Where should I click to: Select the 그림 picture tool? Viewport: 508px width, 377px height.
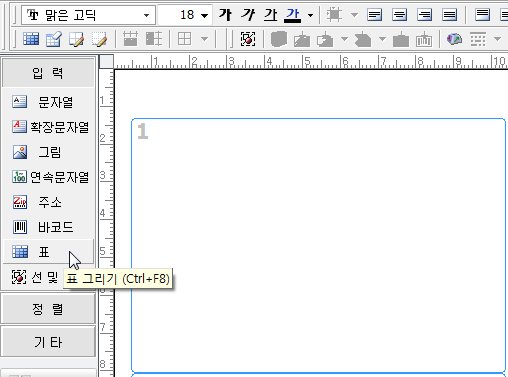pyautogui.click(x=48, y=152)
